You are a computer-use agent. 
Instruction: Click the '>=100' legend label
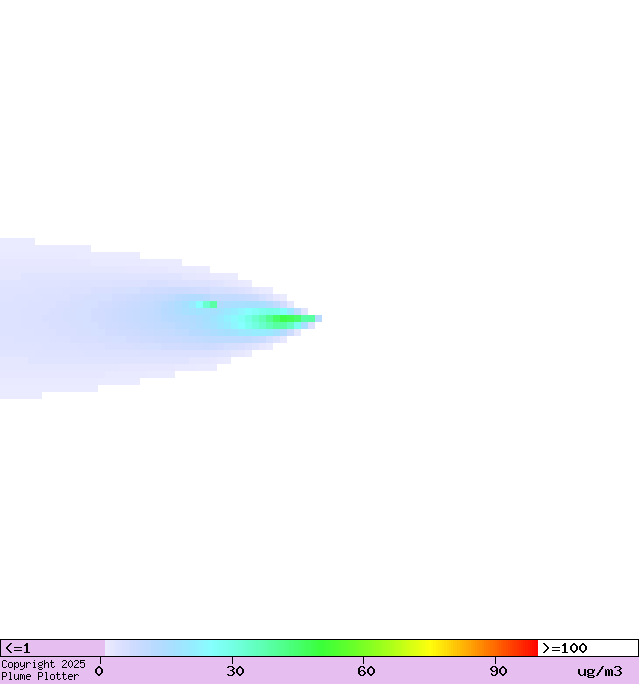pos(565,648)
